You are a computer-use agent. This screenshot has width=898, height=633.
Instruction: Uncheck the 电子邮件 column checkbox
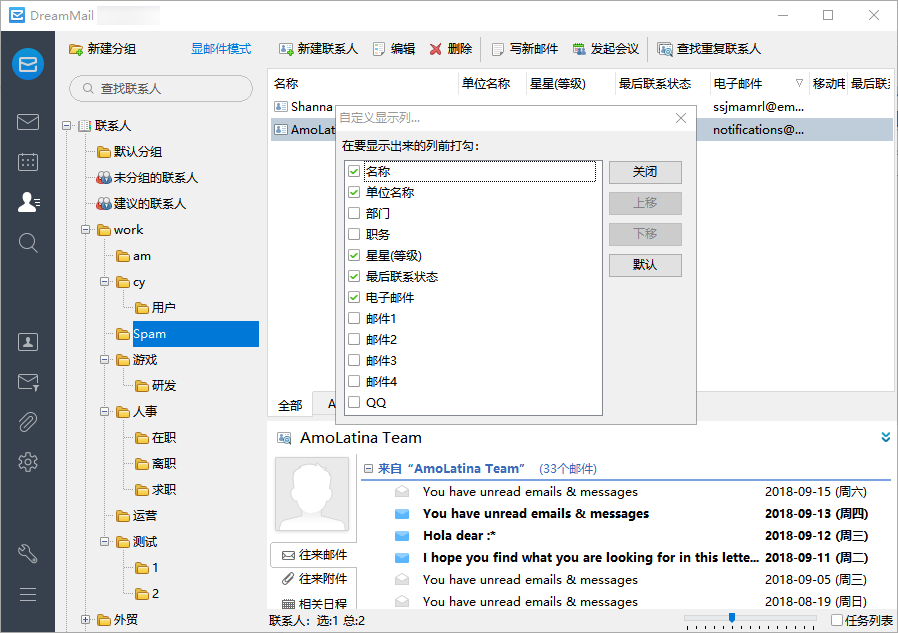[x=354, y=297]
